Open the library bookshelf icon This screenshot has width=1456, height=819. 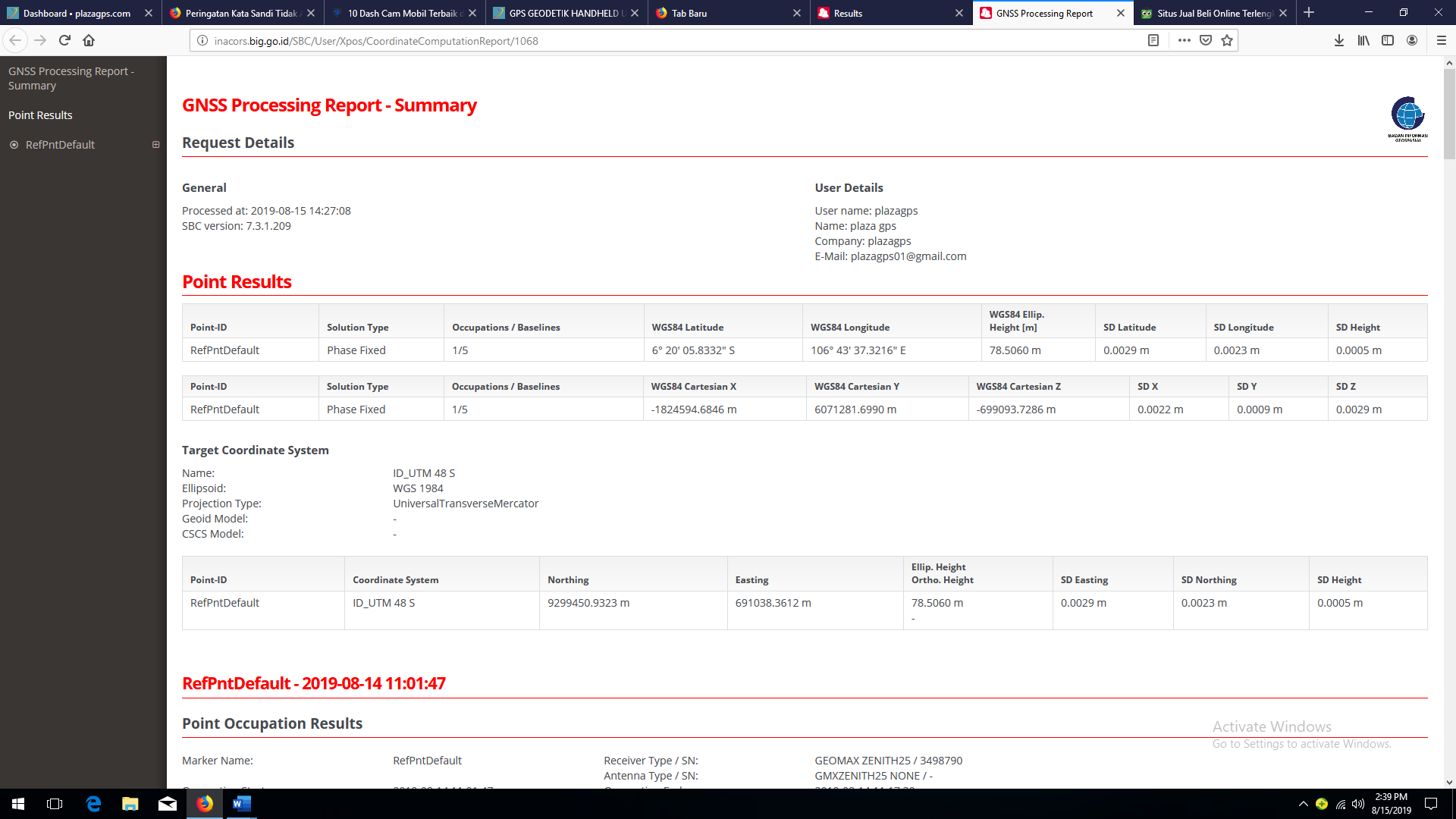[x=1363, y=40]
